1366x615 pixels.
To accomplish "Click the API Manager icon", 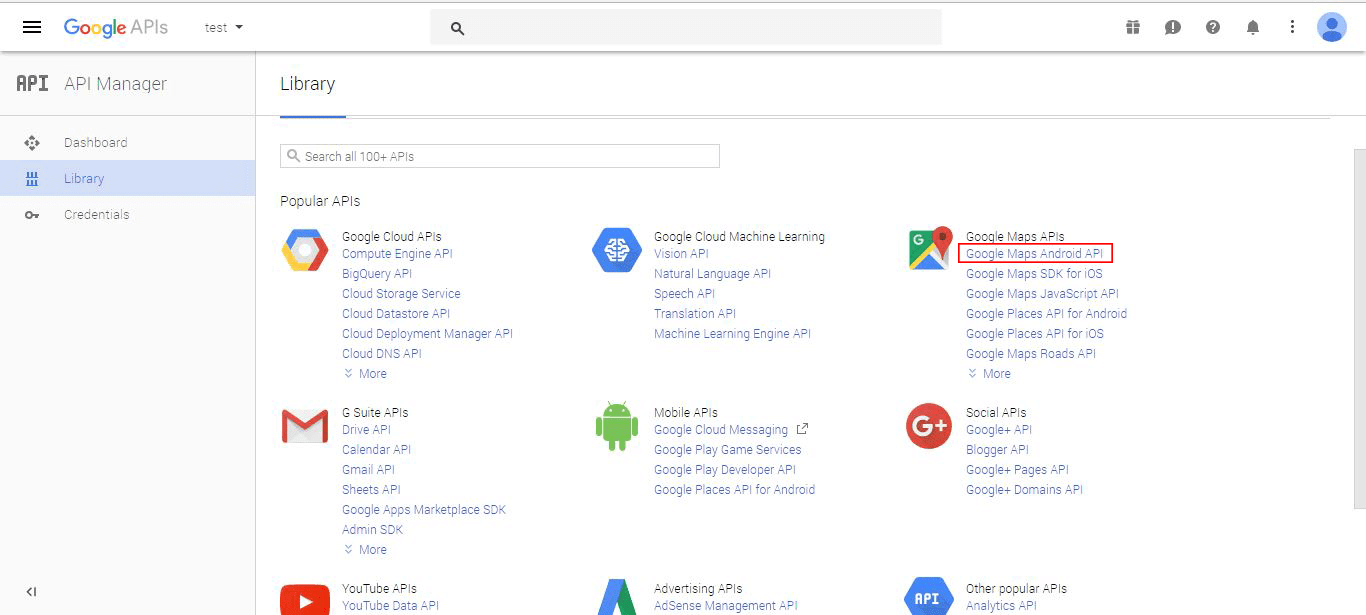I will click(x=32, y=84).
